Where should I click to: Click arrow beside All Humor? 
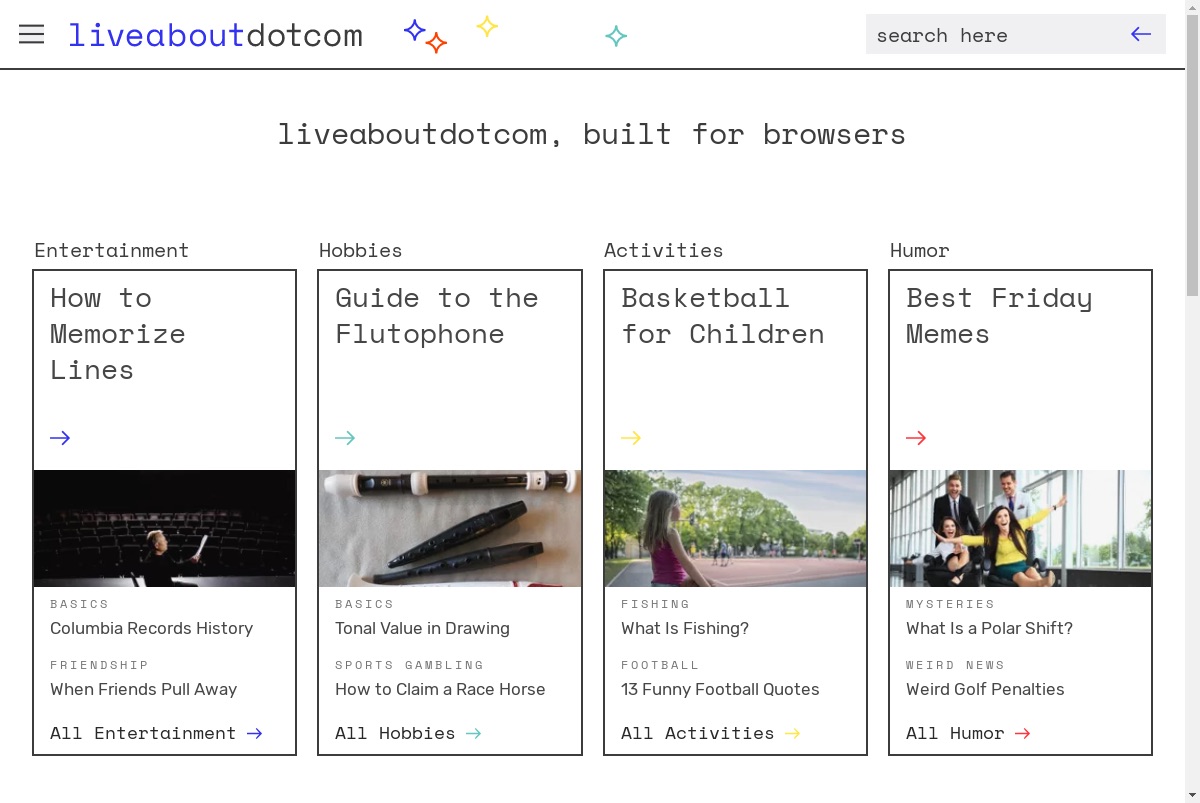(x=1022, y=734)
